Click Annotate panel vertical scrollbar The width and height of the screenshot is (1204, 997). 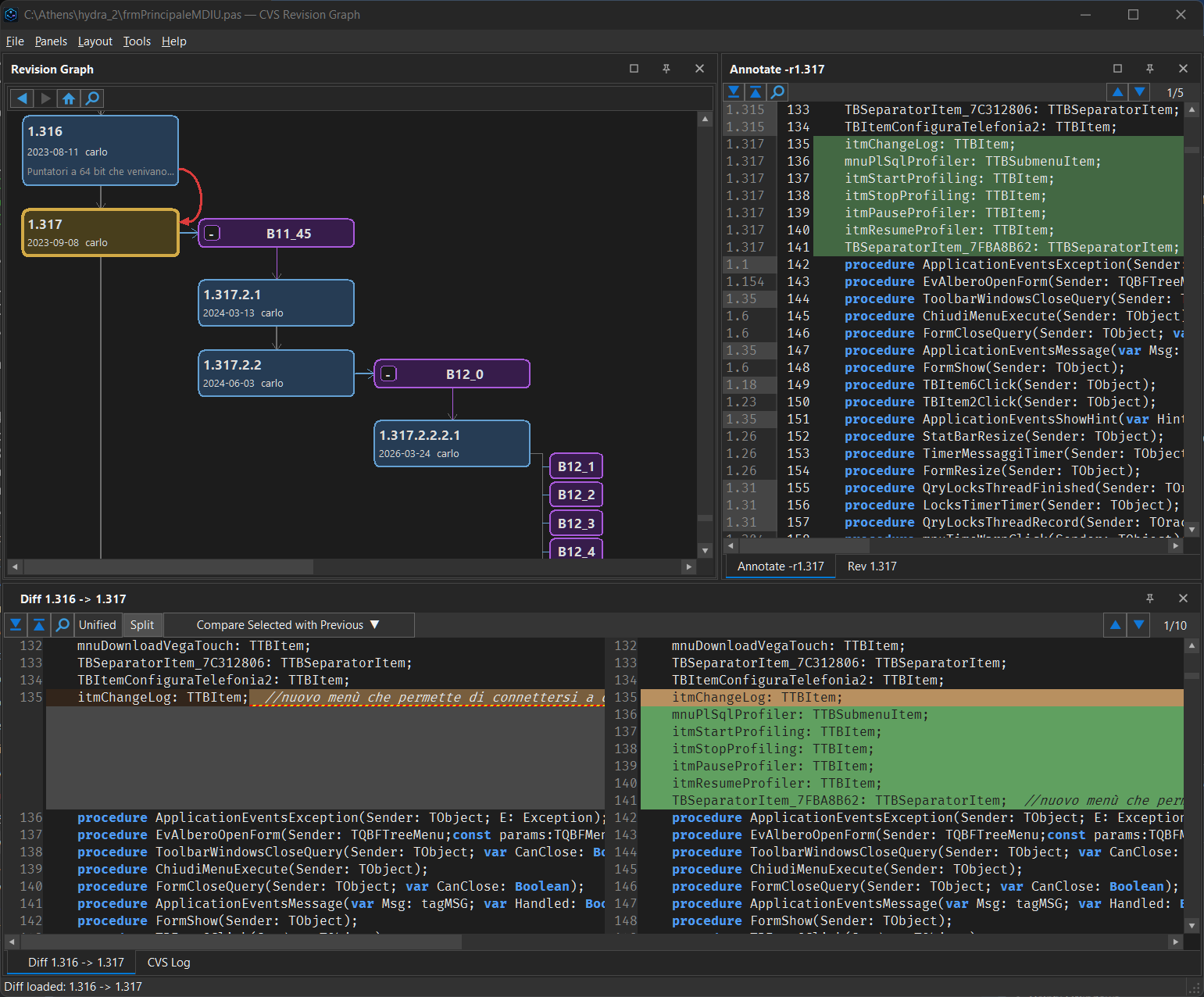(x=1191, y=320)
